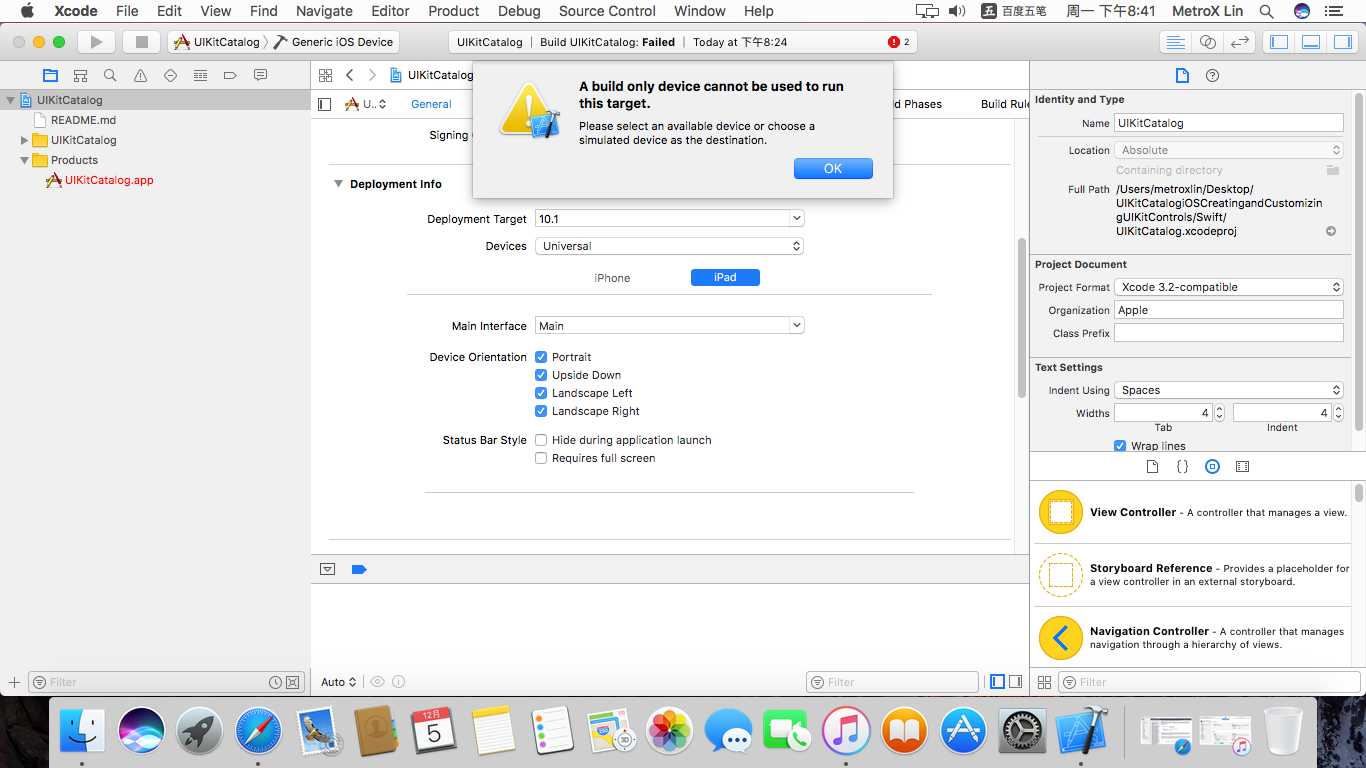Open the Source Control menu

pos(607,11)
